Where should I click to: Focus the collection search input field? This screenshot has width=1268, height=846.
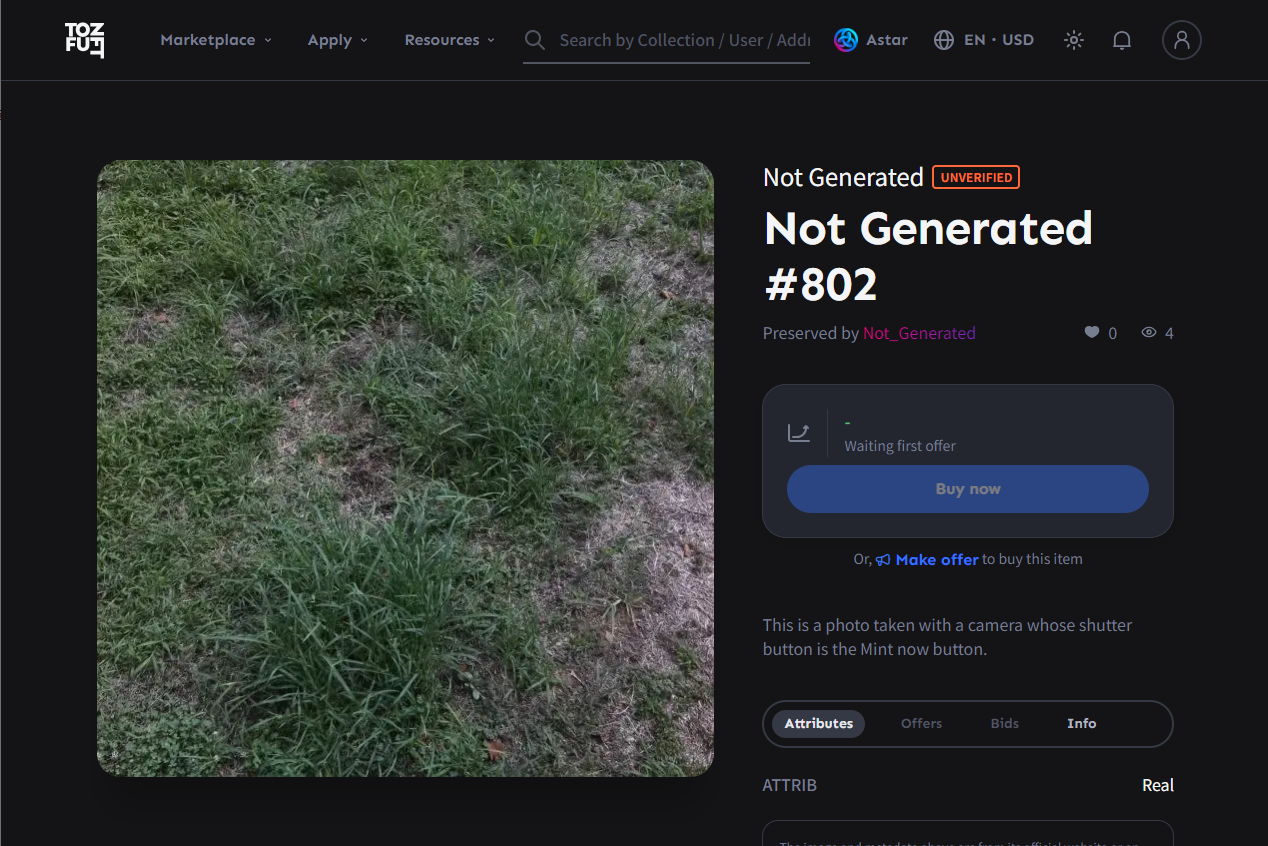(684, 40)
